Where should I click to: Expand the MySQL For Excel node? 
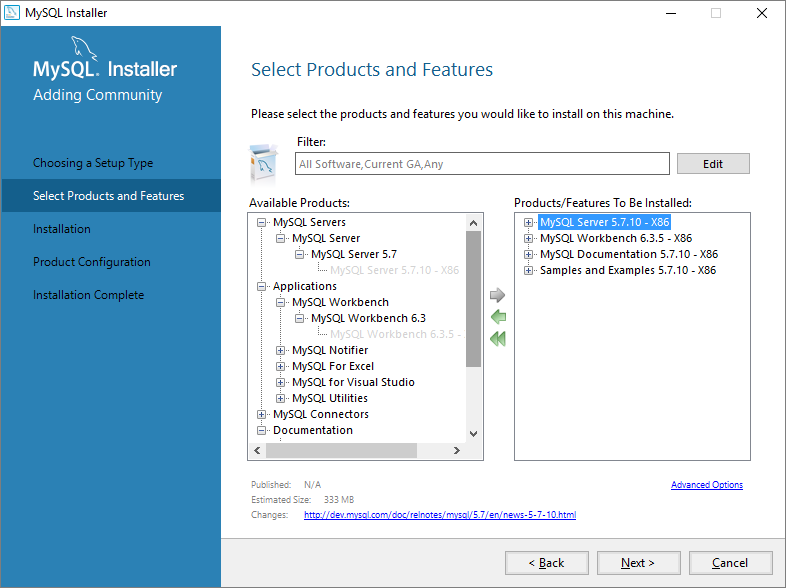coord(280,366)
